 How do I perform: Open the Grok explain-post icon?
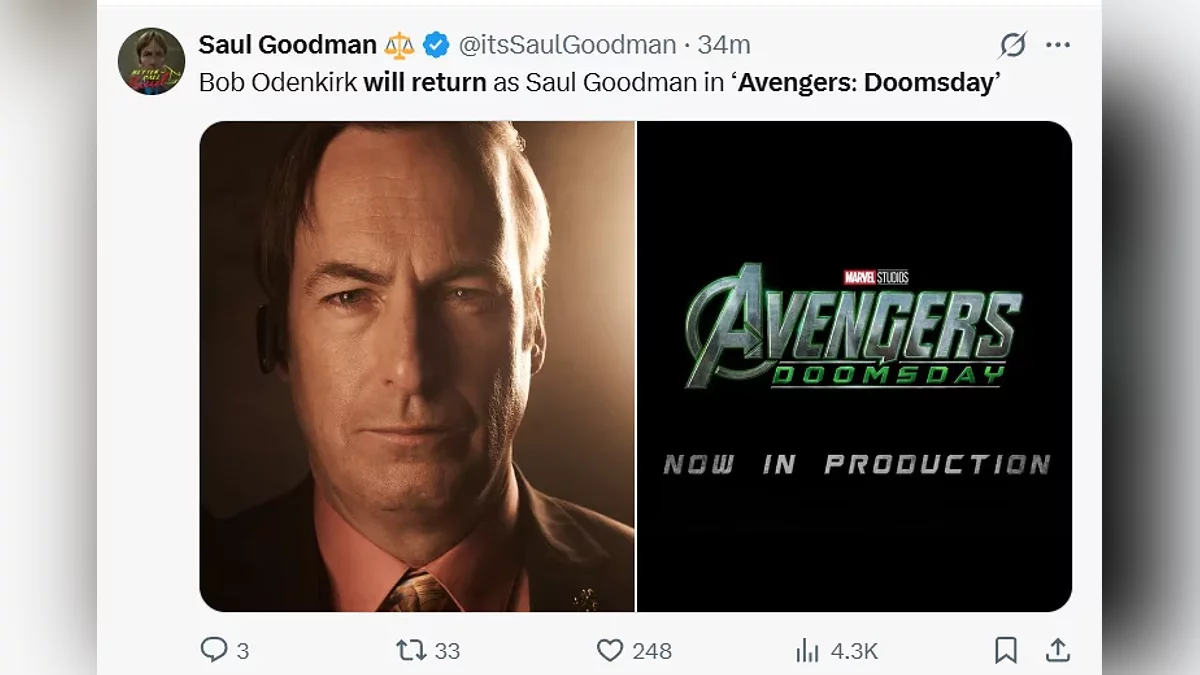pos(1012,45)
